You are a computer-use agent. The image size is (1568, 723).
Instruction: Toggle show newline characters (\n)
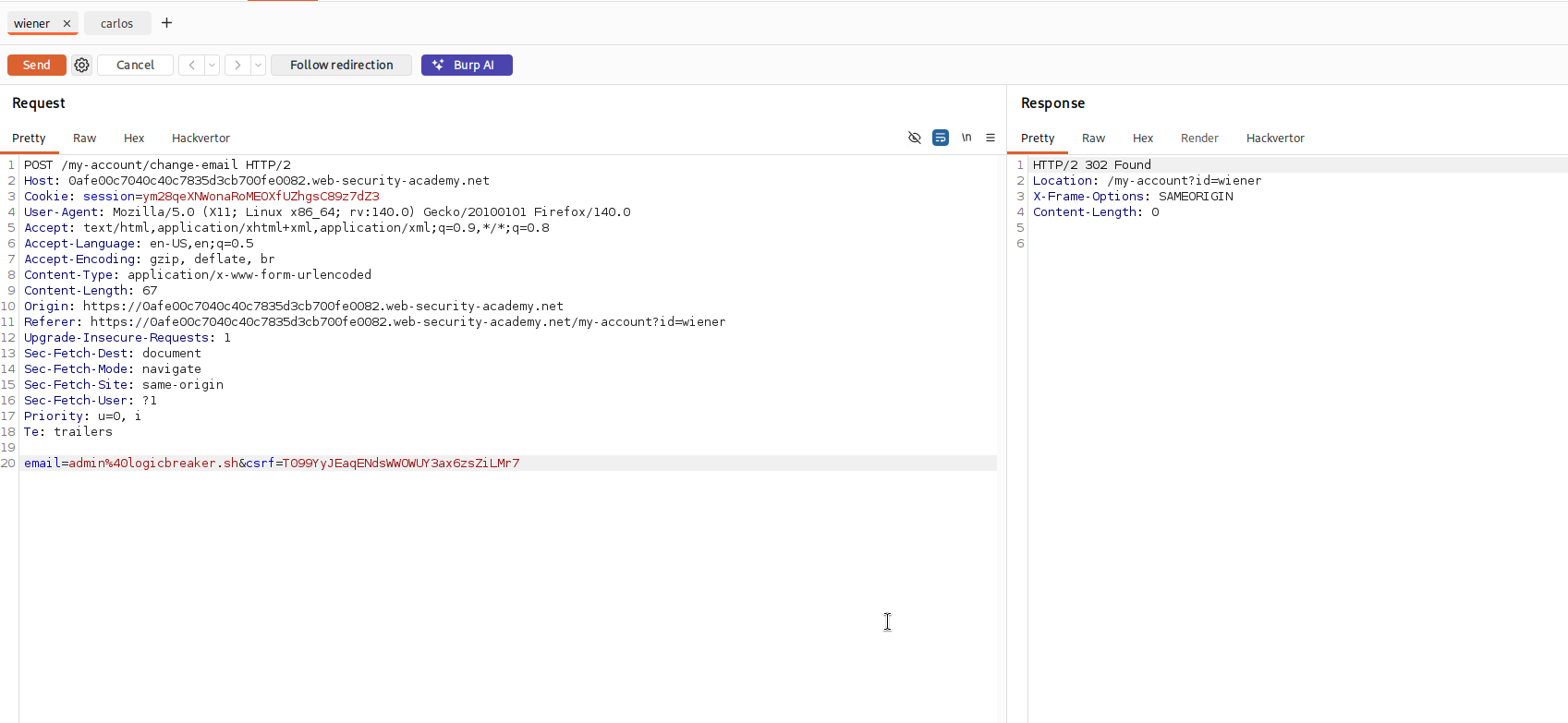pyautogui.click(x=966, y=138)
